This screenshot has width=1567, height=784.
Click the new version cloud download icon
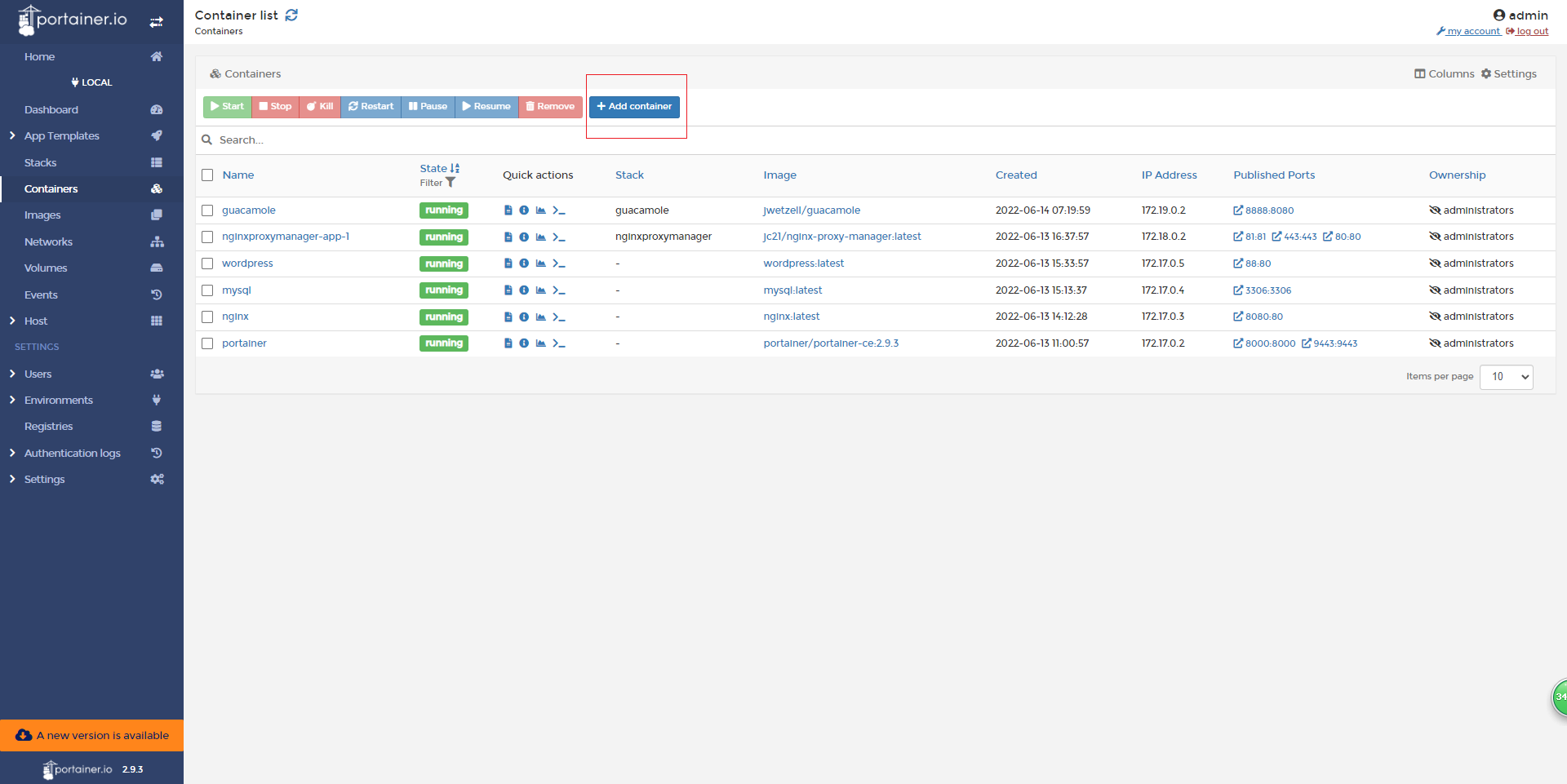pyautogui.click(x=24, y=735)
